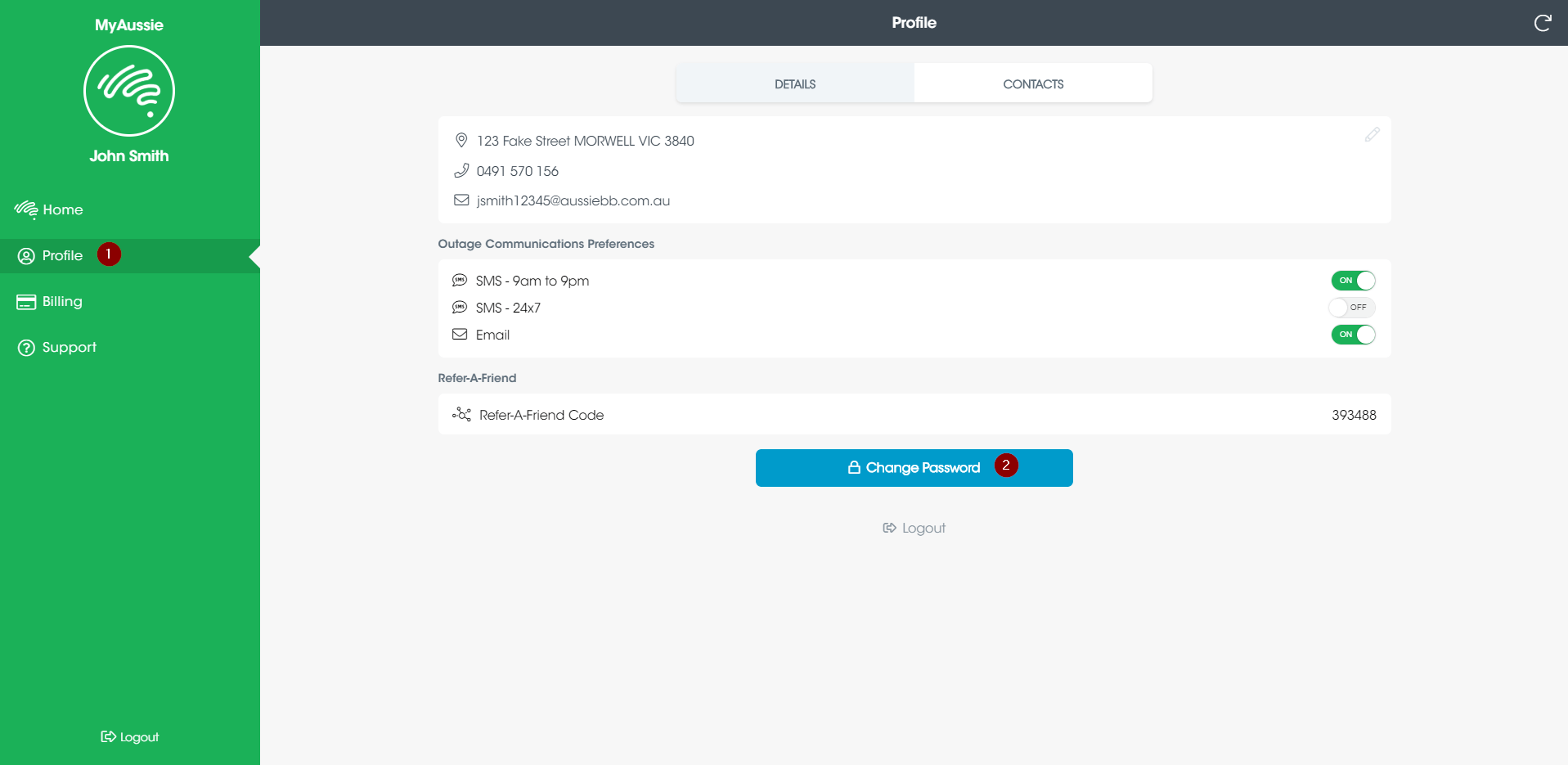Click the pencil edit icon on contact details

click(x=1372, y=135)
